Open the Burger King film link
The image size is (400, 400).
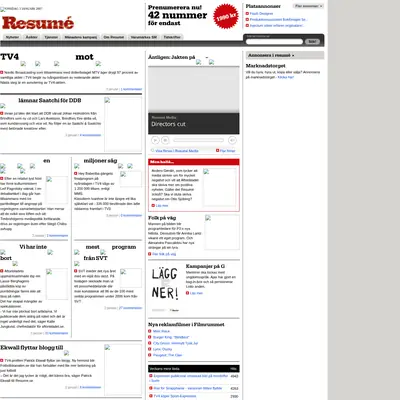click(171, 337)
